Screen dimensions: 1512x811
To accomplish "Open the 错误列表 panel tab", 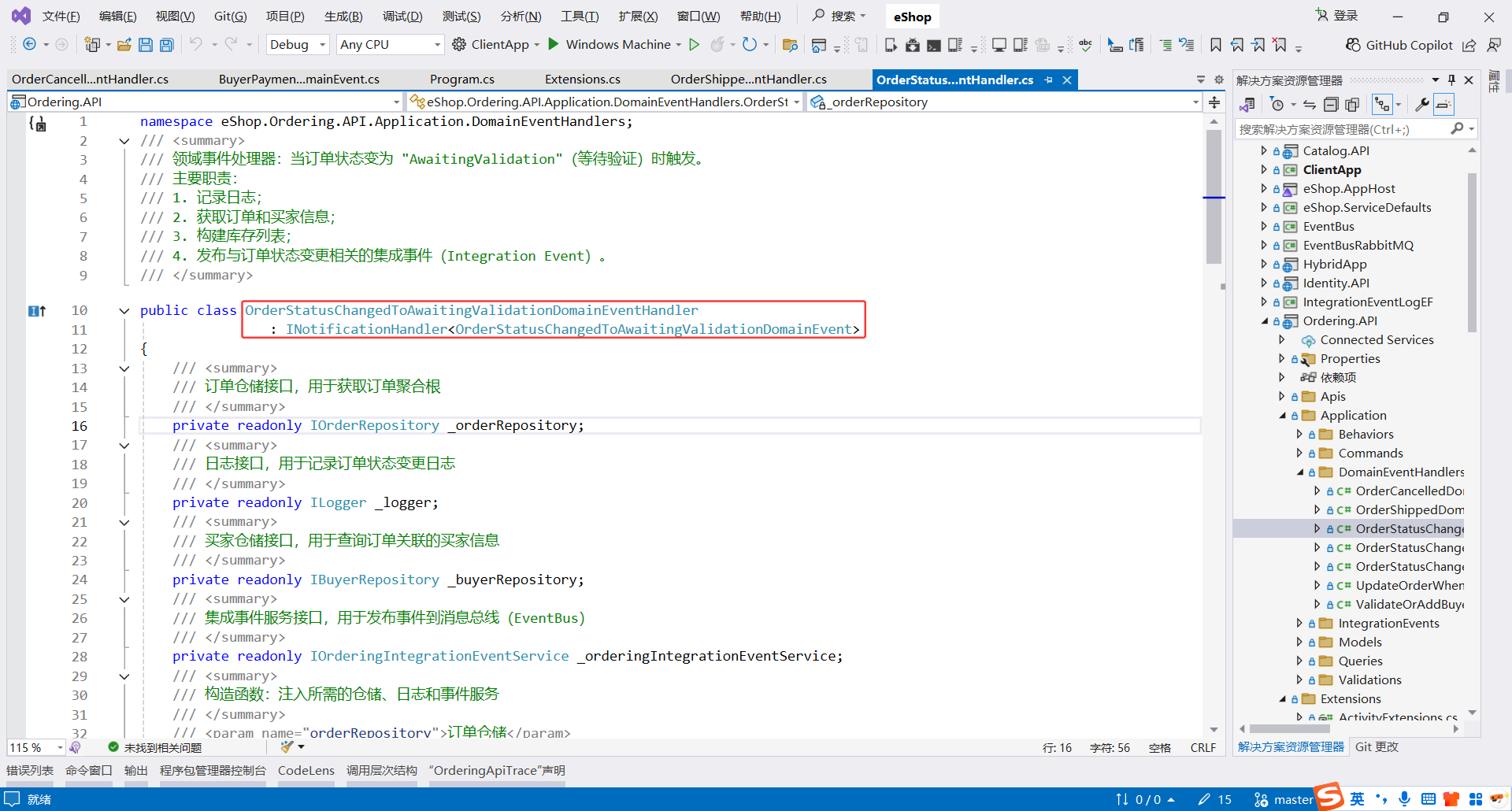I will click(x=30, y=771).
